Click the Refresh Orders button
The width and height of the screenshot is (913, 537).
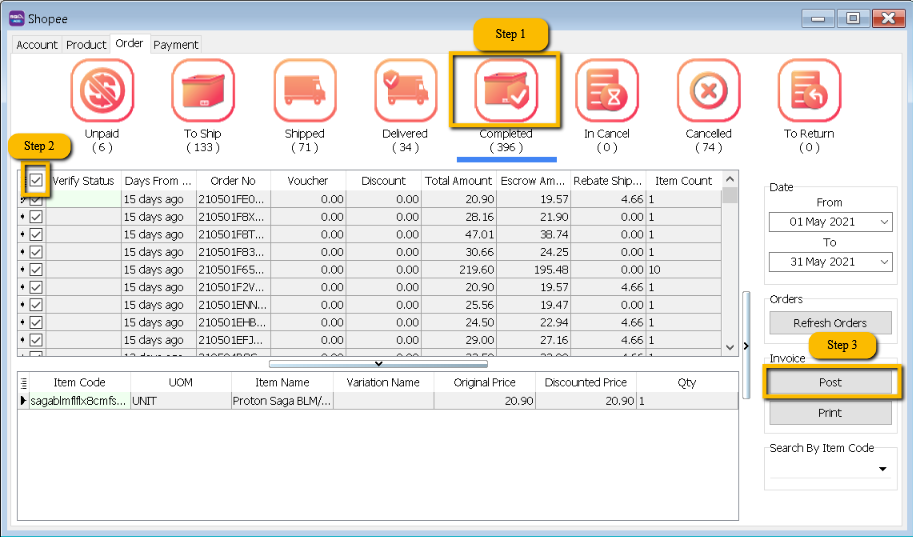click(x=830, y=323)
